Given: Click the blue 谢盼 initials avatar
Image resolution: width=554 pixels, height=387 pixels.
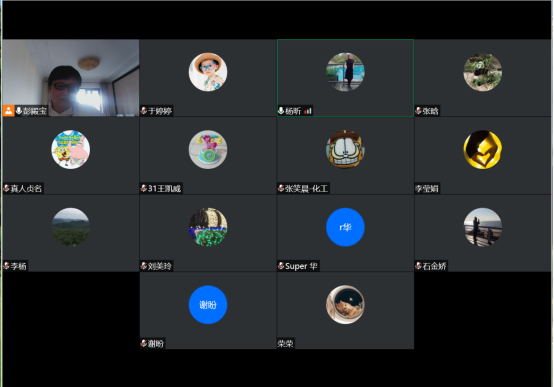Looking at the screenshot, I should coord(208,304).
